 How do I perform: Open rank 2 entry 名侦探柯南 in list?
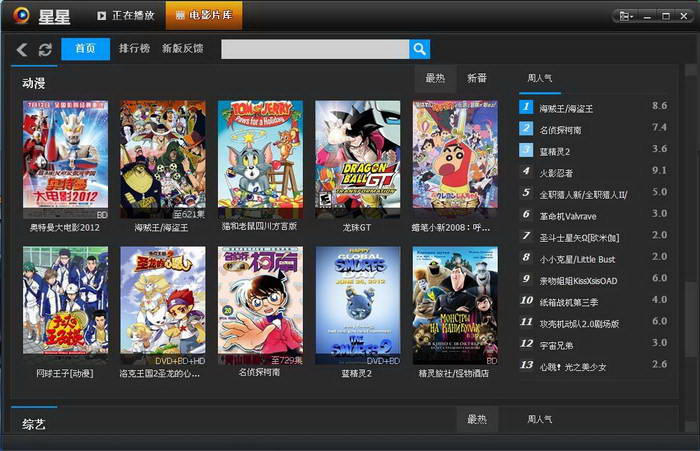(560, 130)
